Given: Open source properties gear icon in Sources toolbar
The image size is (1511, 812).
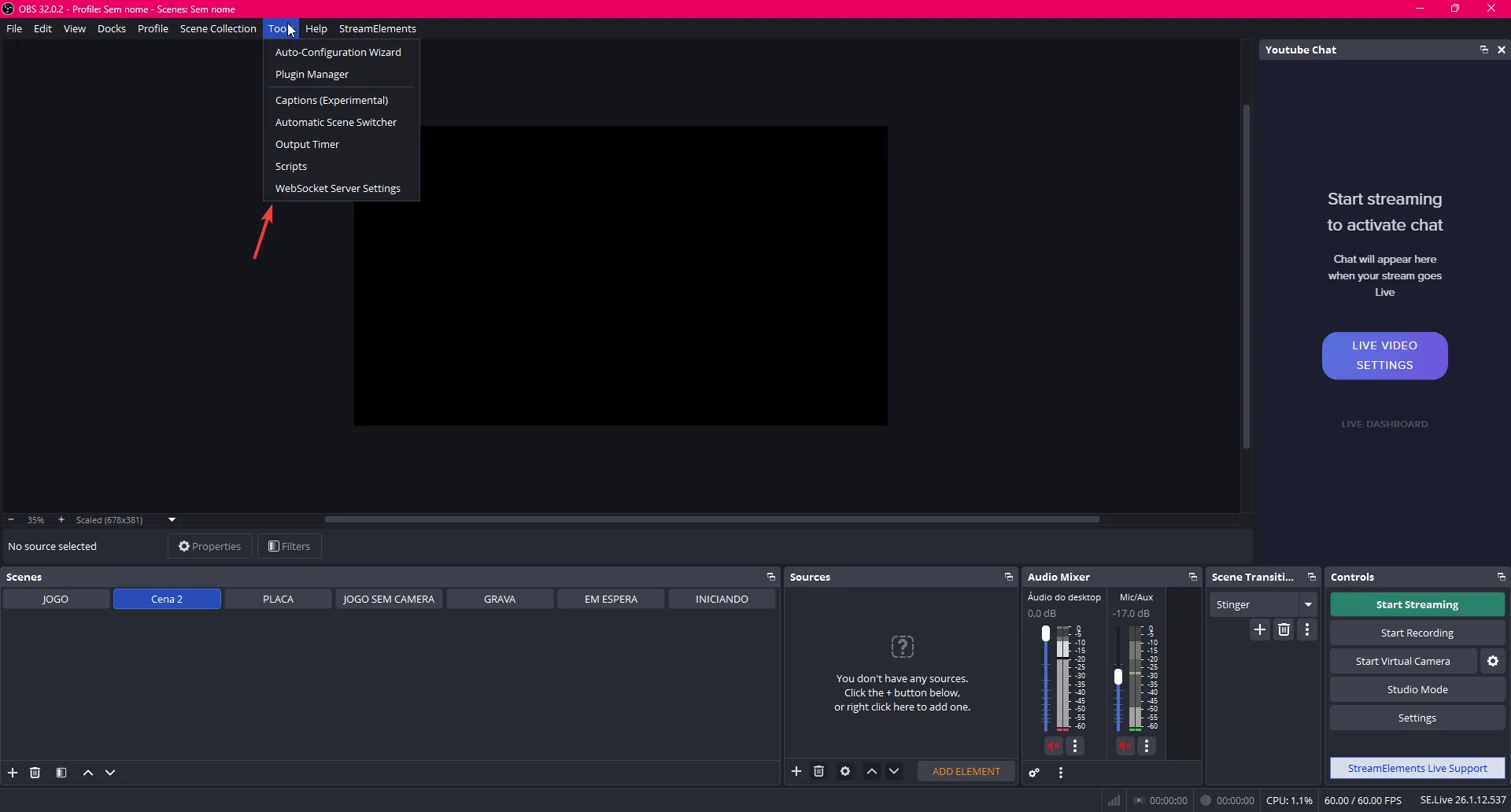Looking at the screenshot, I should (846, 771).
